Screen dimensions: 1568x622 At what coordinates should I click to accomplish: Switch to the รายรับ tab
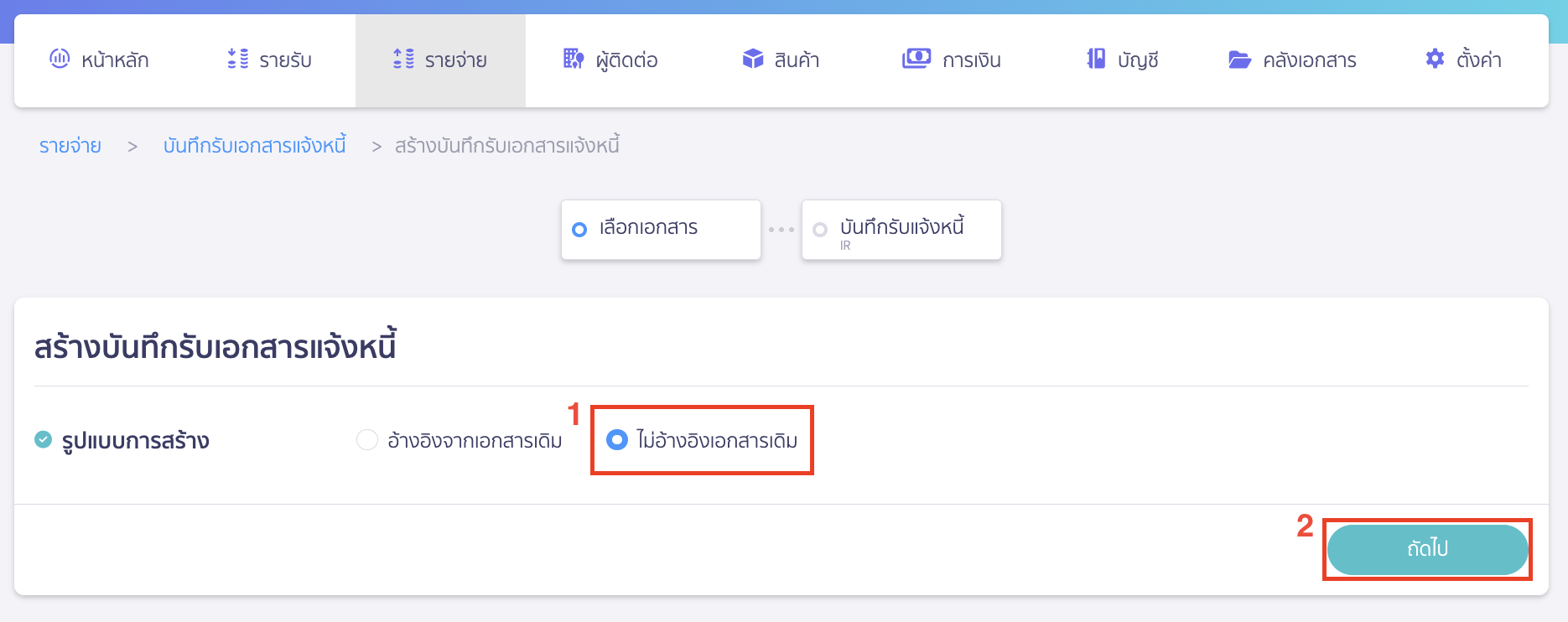(268, 59)
